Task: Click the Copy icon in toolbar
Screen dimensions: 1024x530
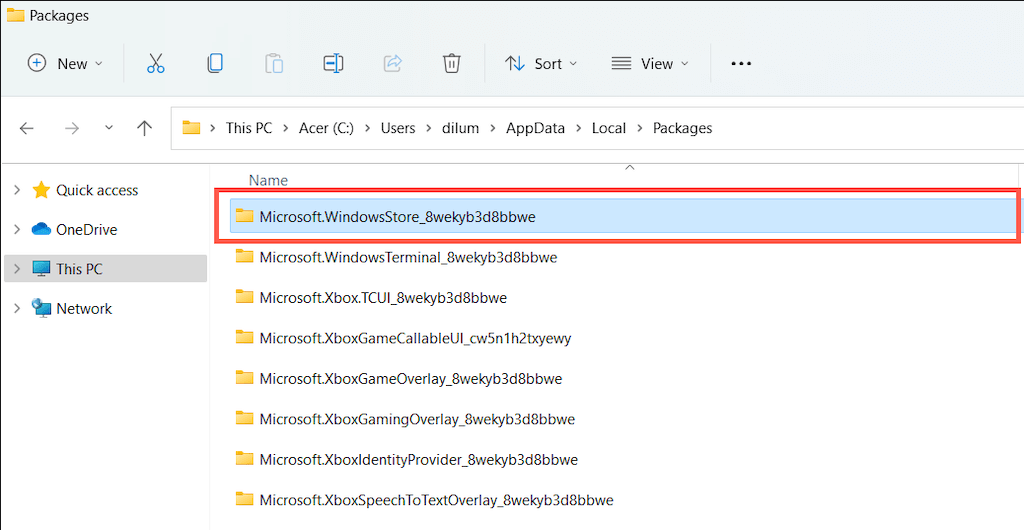Action: tap(215, 63)
